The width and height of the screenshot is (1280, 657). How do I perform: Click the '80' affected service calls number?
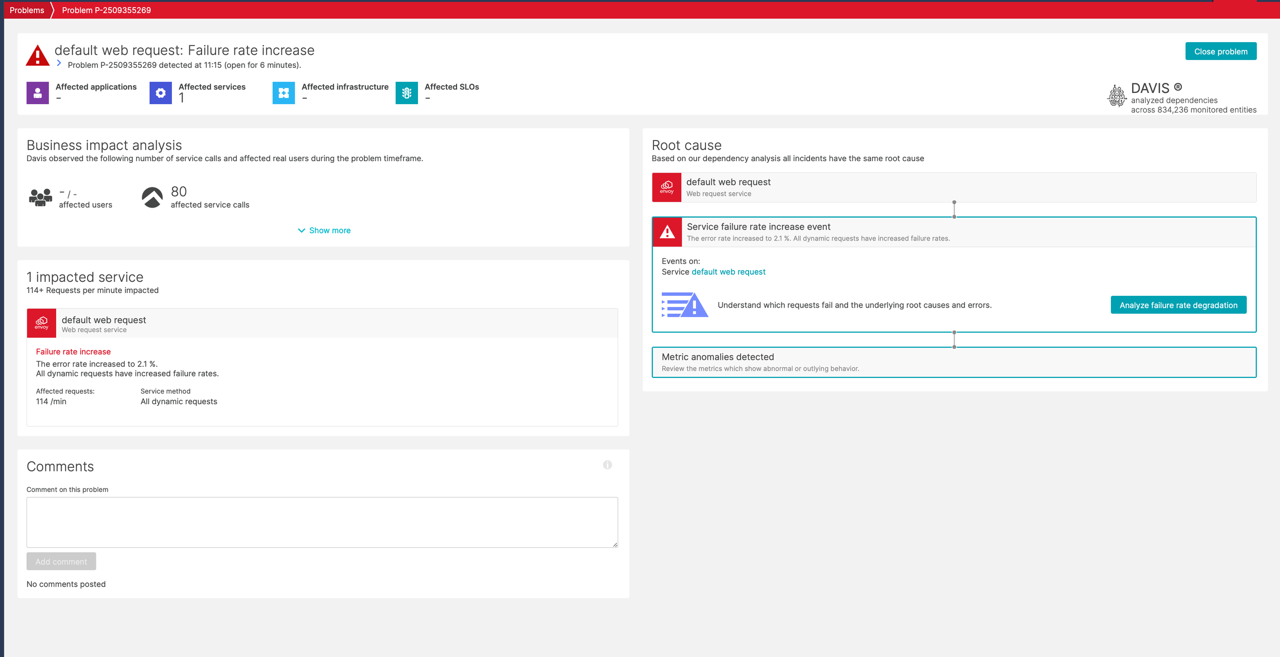pyautogui.click(x=179, y=191)
